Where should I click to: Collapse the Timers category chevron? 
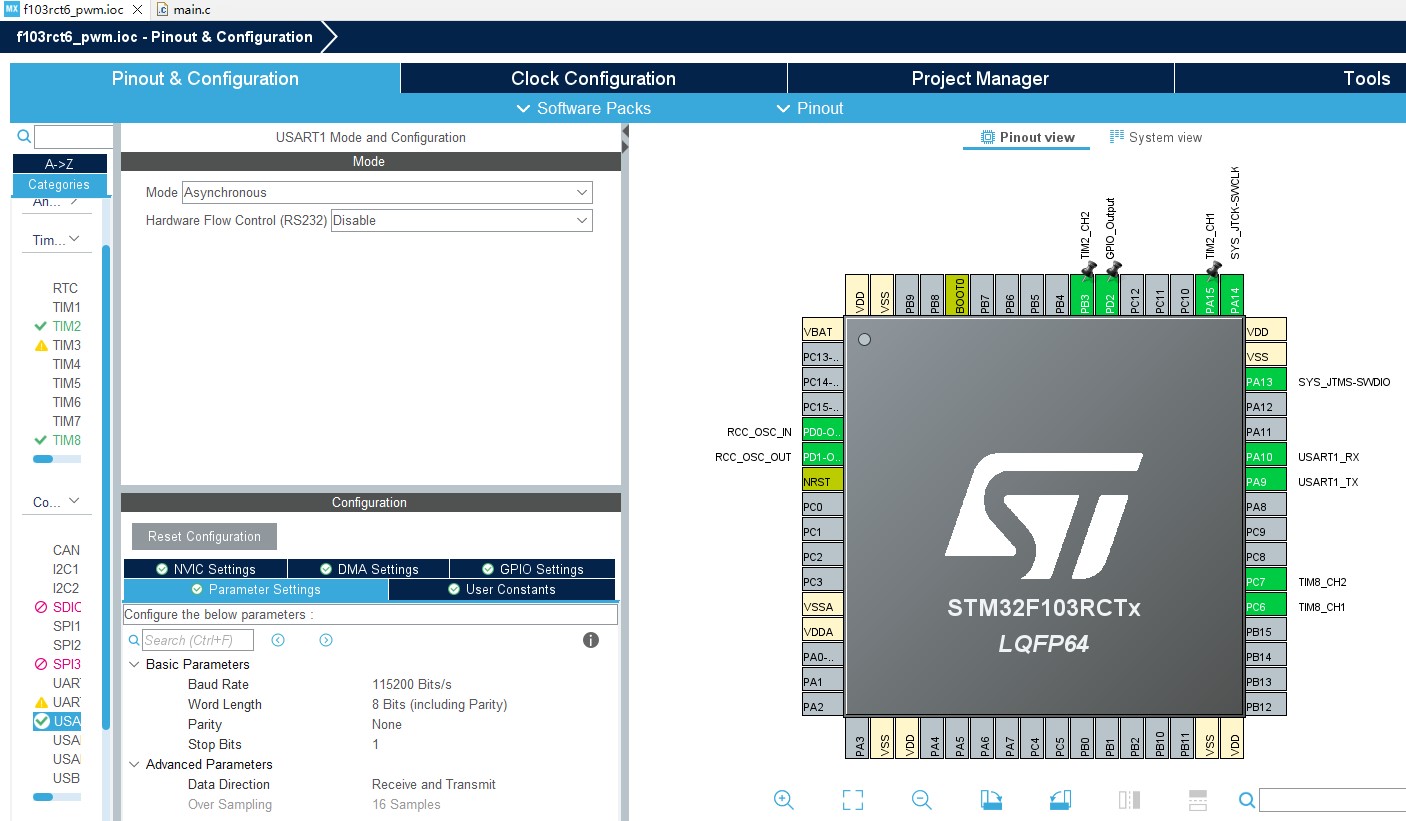pos(74,239)
